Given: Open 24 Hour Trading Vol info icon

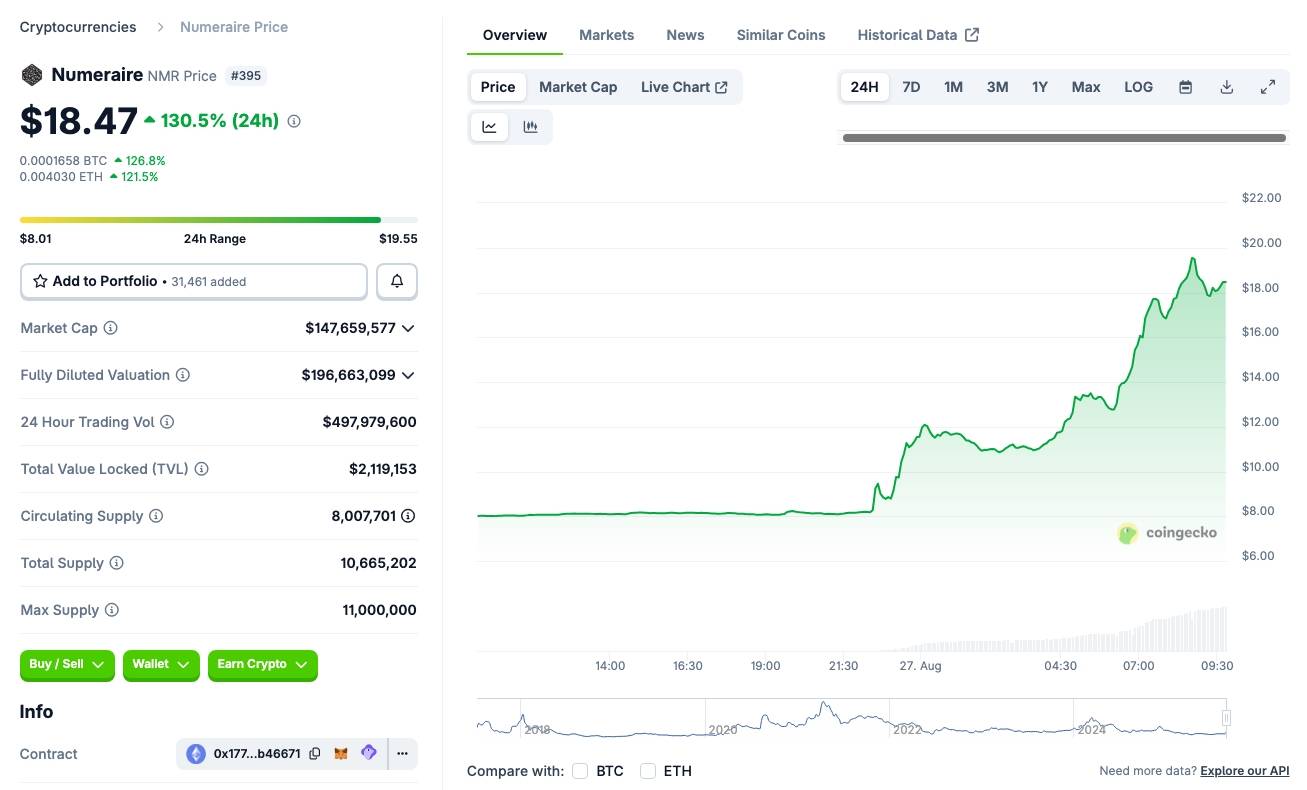Looking at the screenshot, I should click(167, 422).
